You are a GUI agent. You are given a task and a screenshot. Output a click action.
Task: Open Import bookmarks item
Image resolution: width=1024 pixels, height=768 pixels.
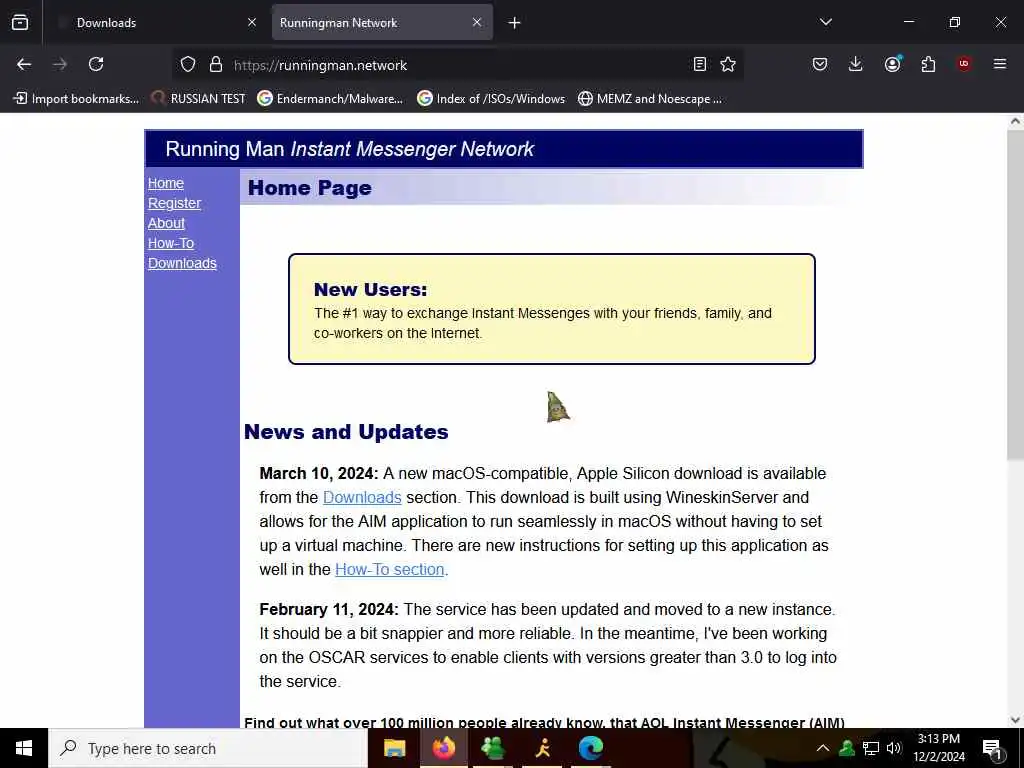[x=76, y=99]
